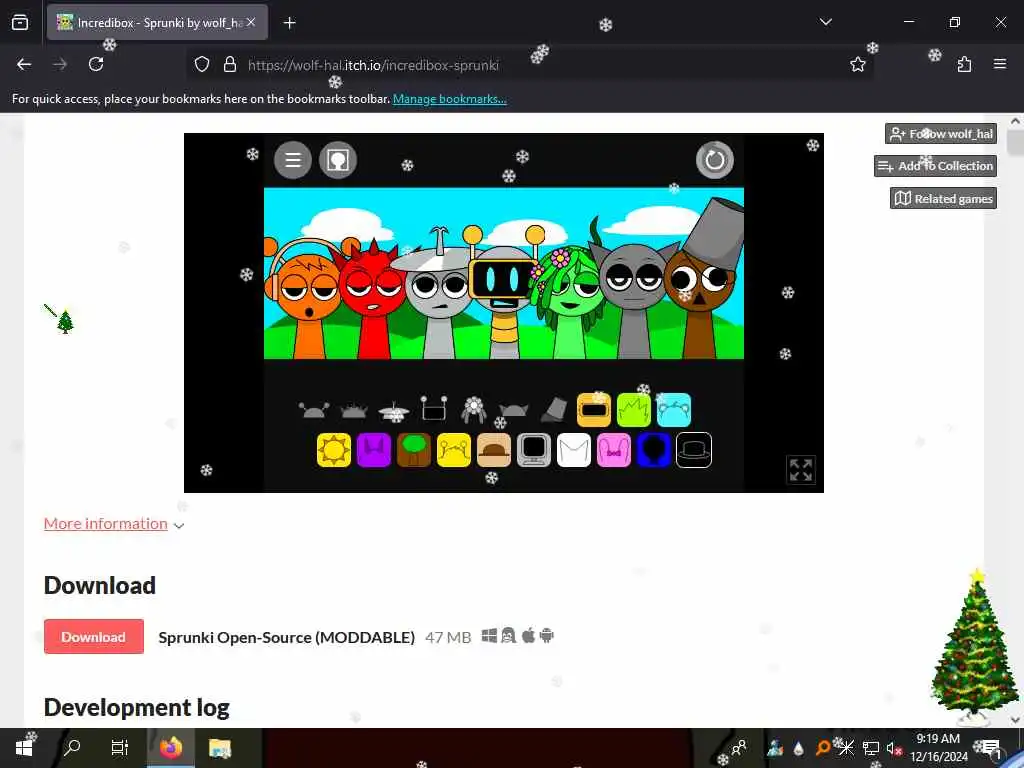Image resolution: width=1024 pixels, height=768 pixels.
Task: Click the taskbar clock showing 9:19 AM
Action: [x=938, y=748]
